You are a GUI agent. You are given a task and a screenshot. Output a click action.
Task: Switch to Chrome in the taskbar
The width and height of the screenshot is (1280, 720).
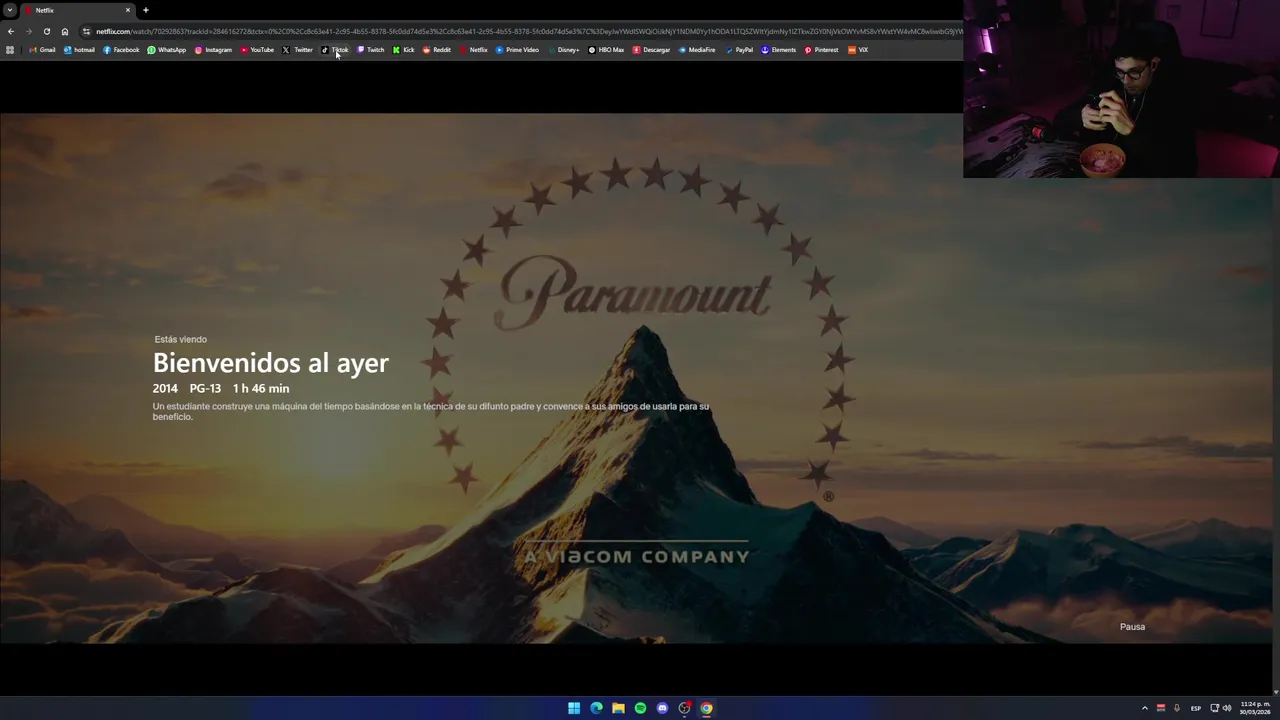[706, 708]
